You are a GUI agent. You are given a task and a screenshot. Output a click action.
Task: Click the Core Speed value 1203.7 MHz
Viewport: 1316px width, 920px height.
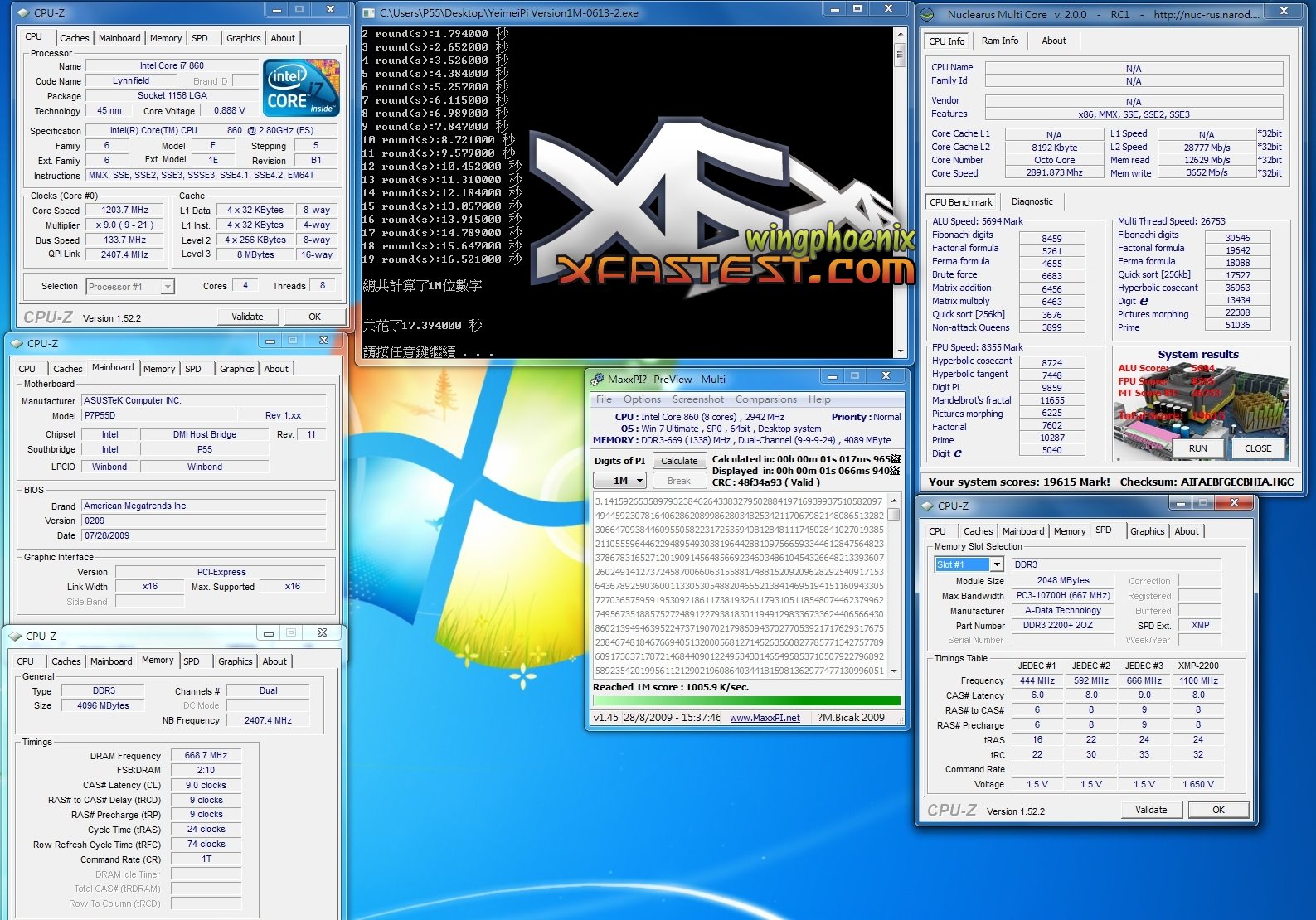(x=125, y=211)
